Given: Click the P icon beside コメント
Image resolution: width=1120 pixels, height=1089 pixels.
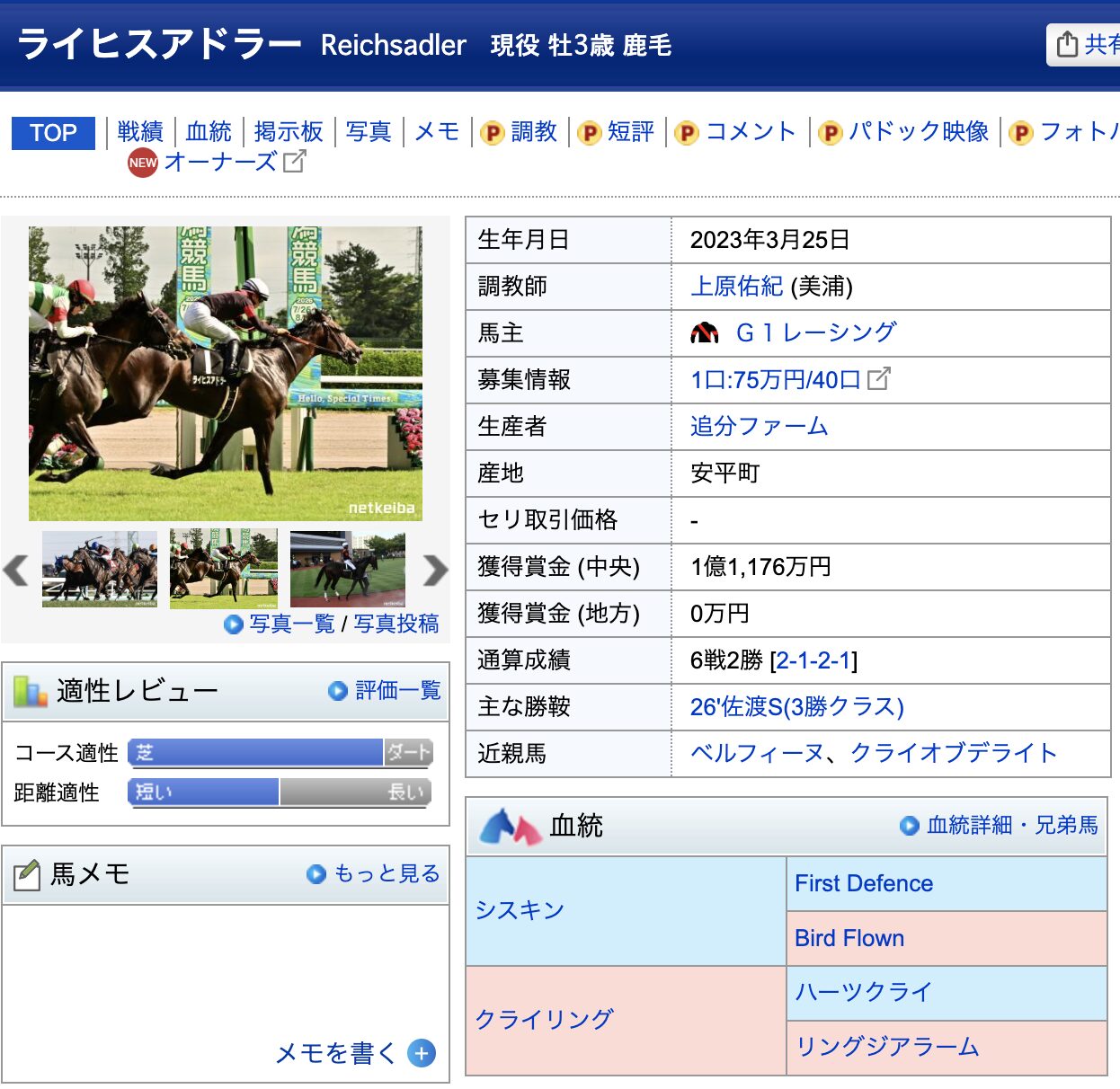Looking at the screenshot, I should [686, 133].
